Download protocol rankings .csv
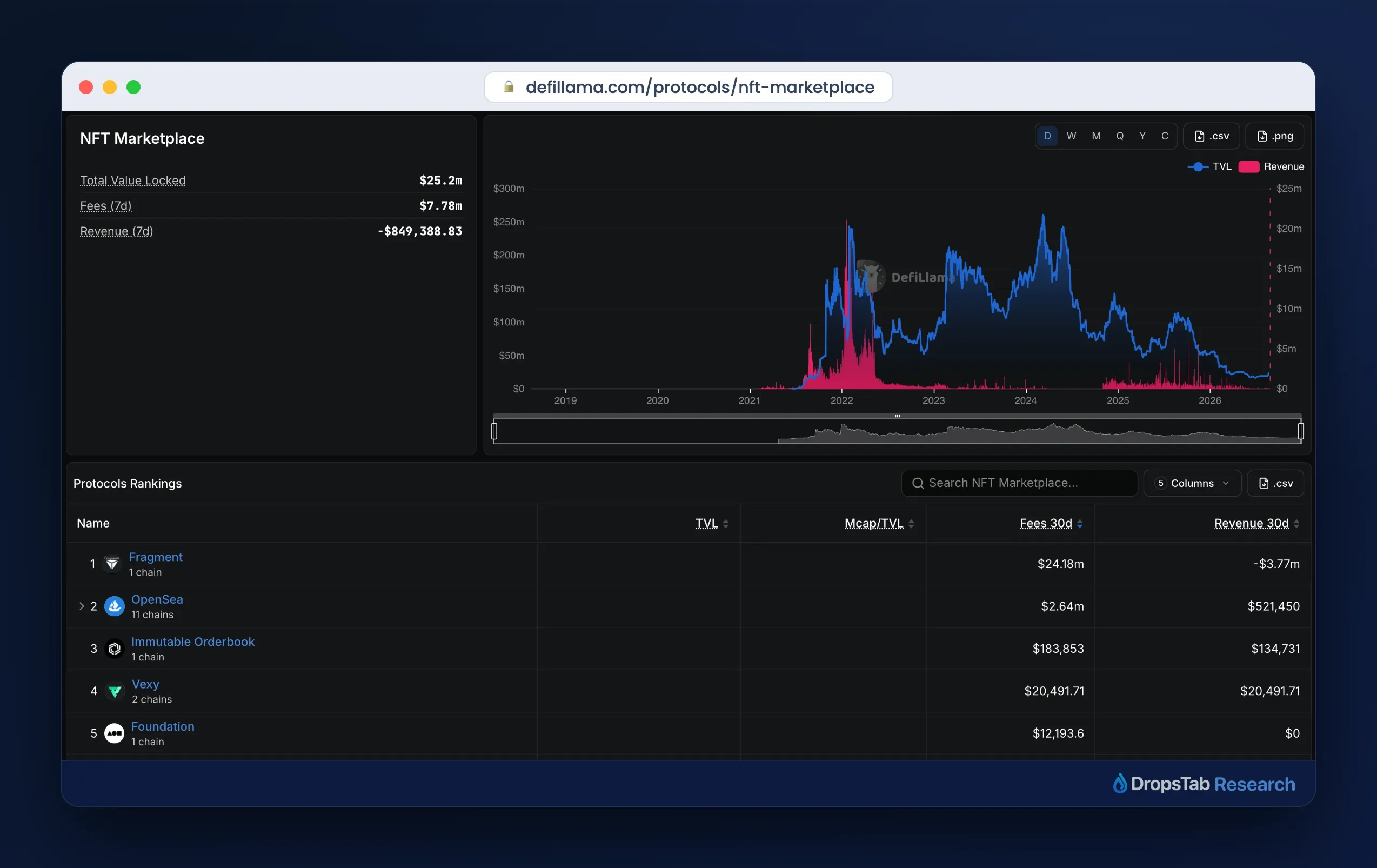 pos(1275,483)
